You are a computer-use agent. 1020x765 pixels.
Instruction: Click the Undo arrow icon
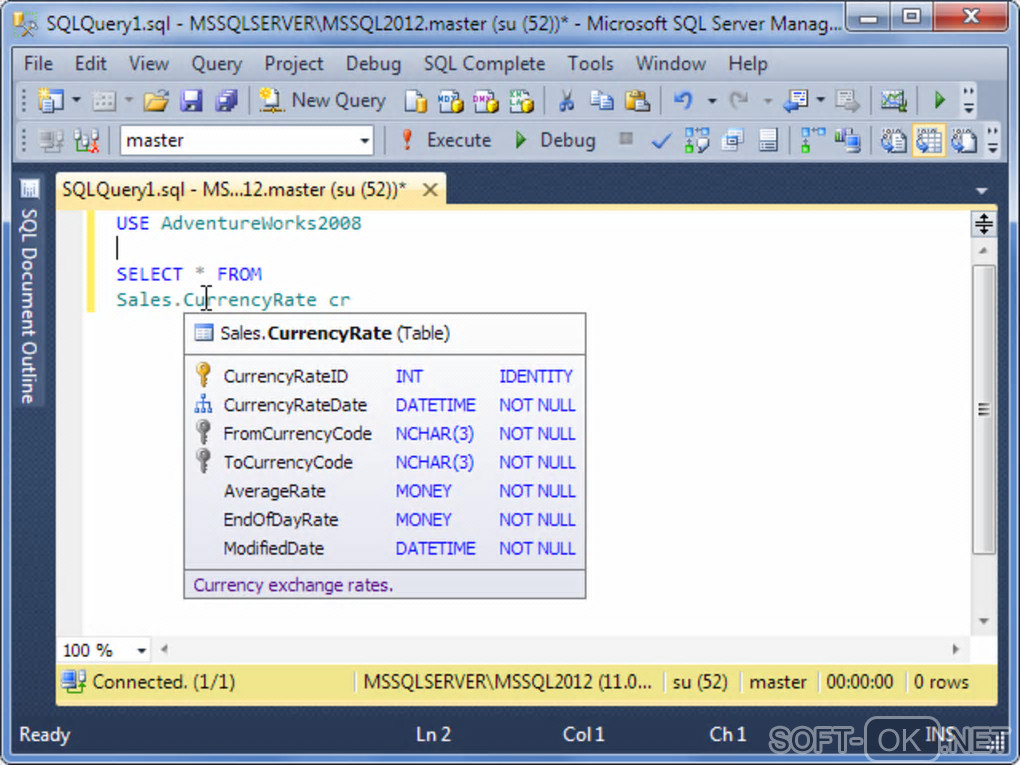pos(683,101)
